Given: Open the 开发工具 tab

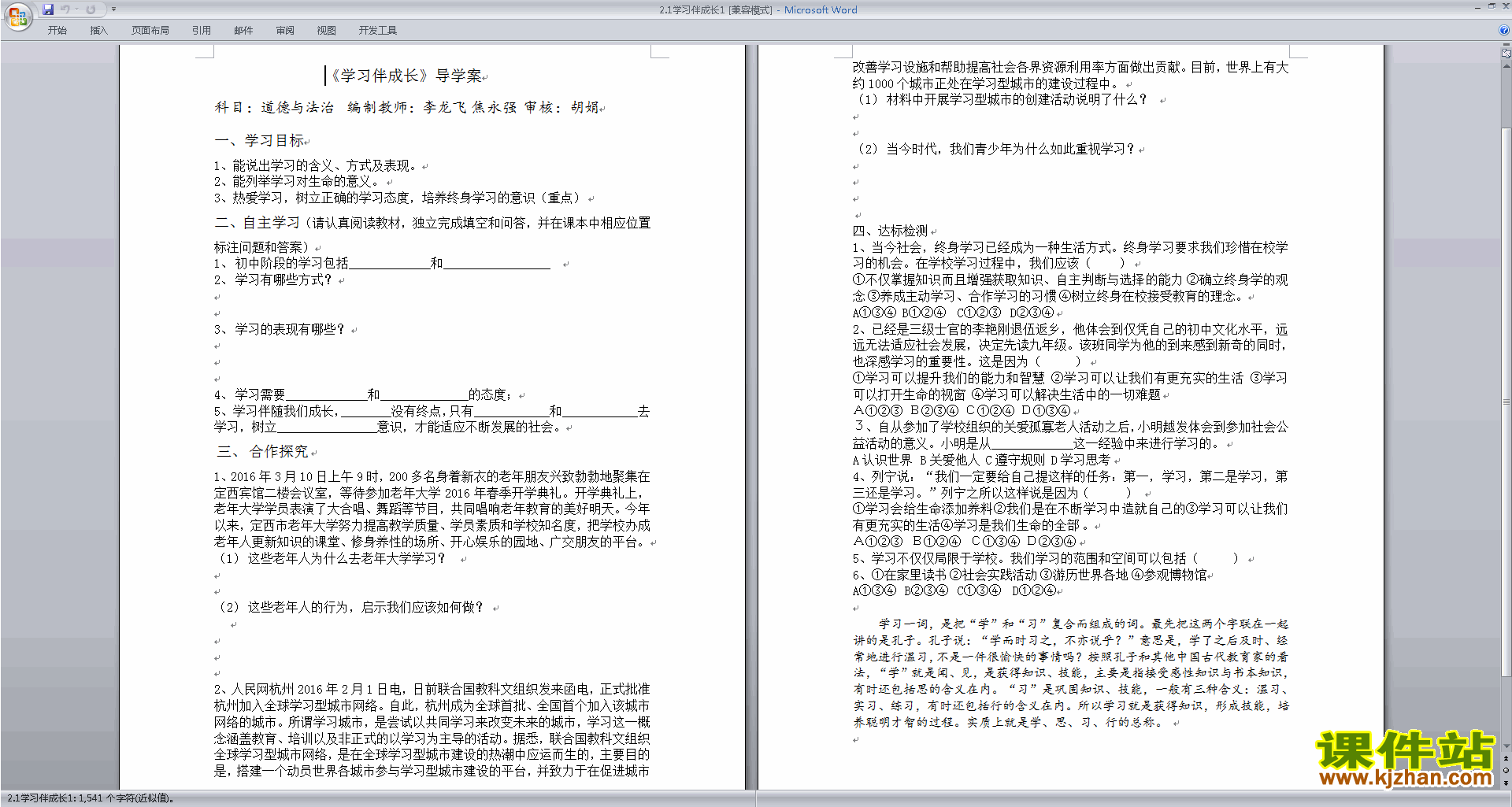Looking at the screenshot, I should pyautogui.click(x=378, y=31).
